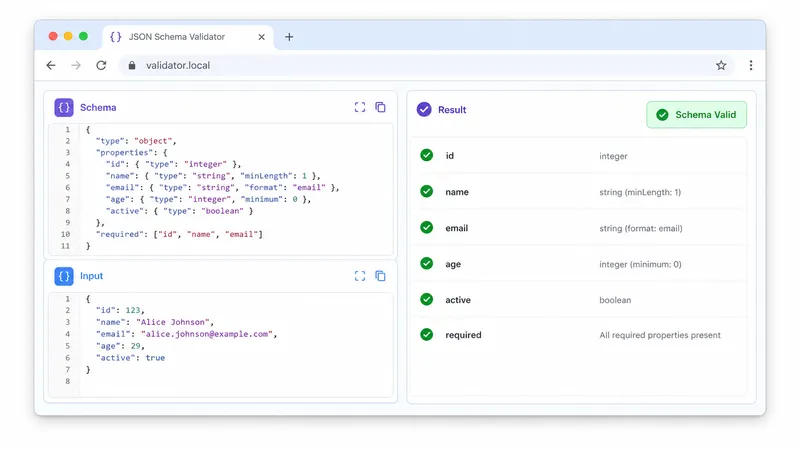This screenshot has width=800, height=450.
Task: Click schema line containing "format": "email"
Action: [x=222, y=188]
